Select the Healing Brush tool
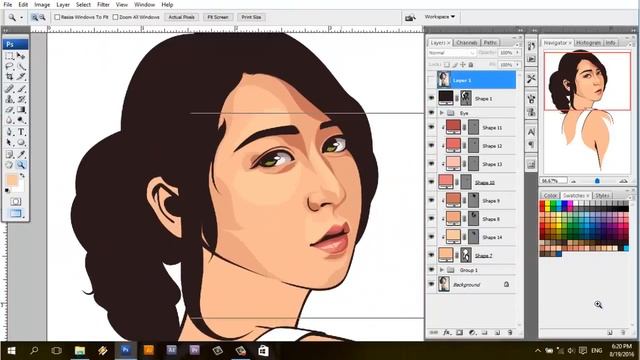Viewport: 640px width, 360px height. [x=9, y=89]
